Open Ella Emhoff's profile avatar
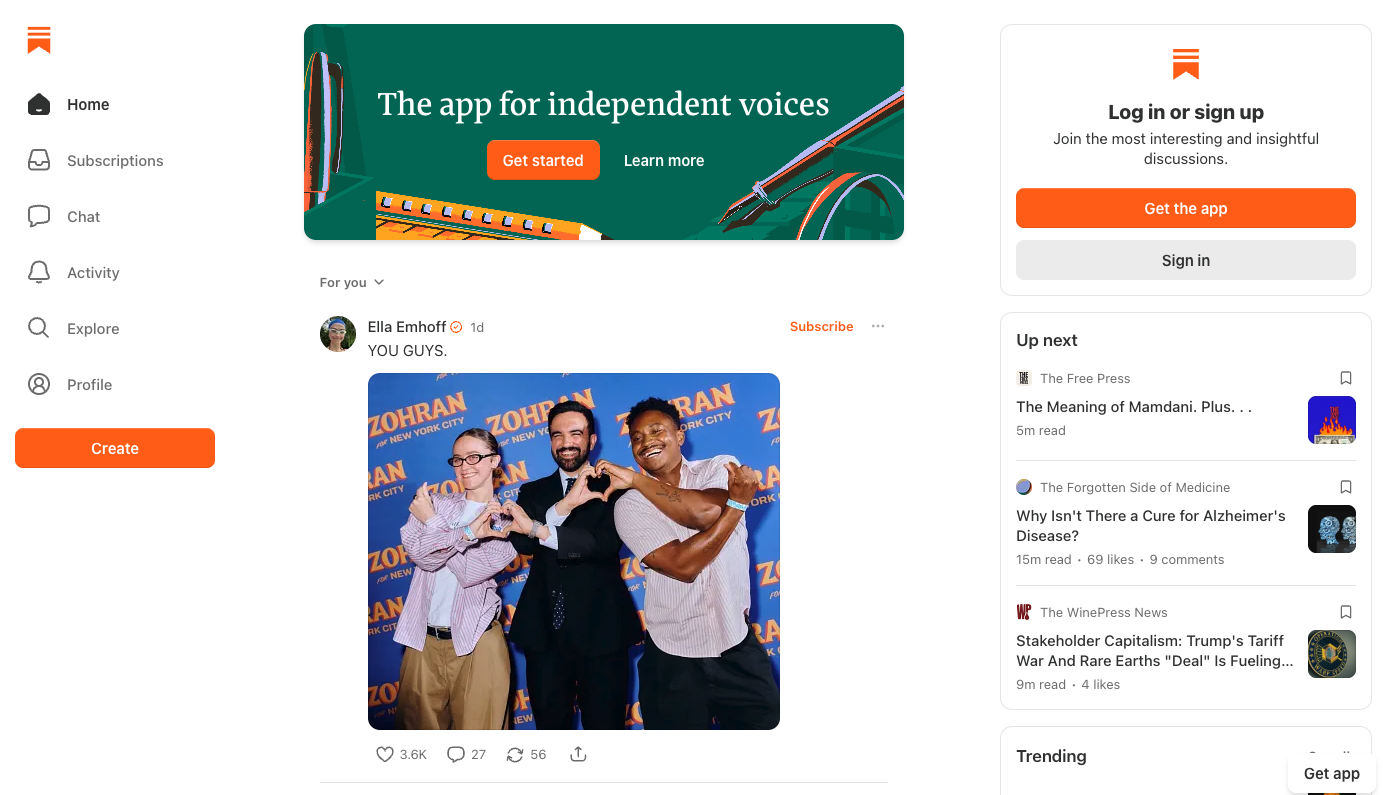 pos(338,334)
